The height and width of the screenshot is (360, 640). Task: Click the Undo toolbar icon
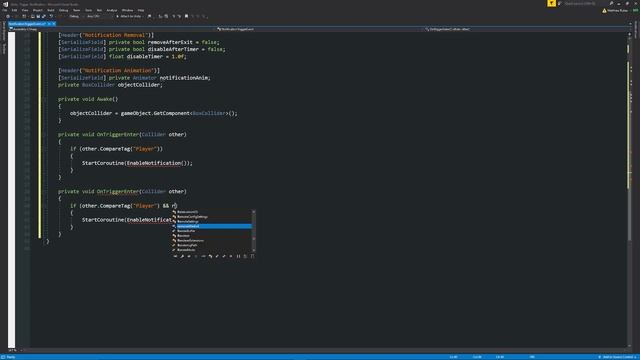point(51,16)
